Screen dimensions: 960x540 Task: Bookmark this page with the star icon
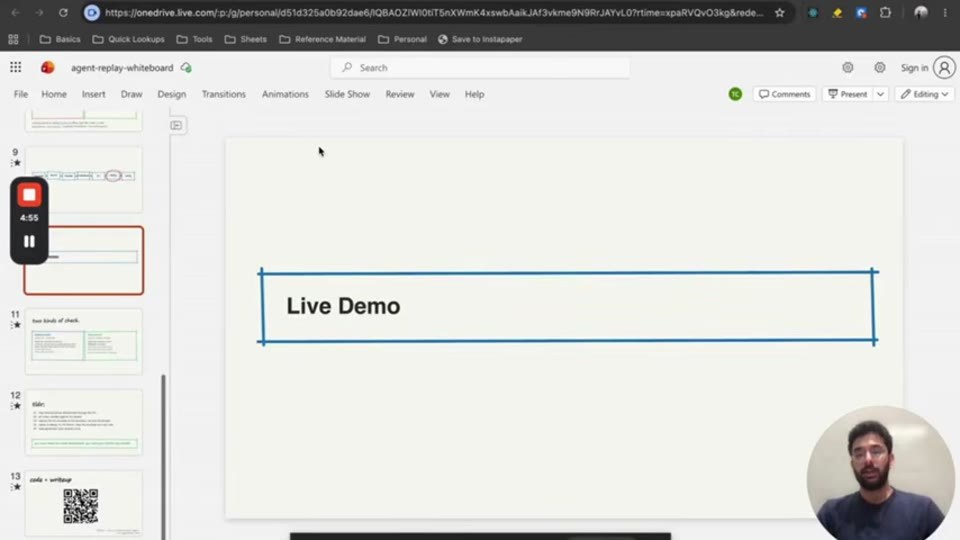coord(779,12)
